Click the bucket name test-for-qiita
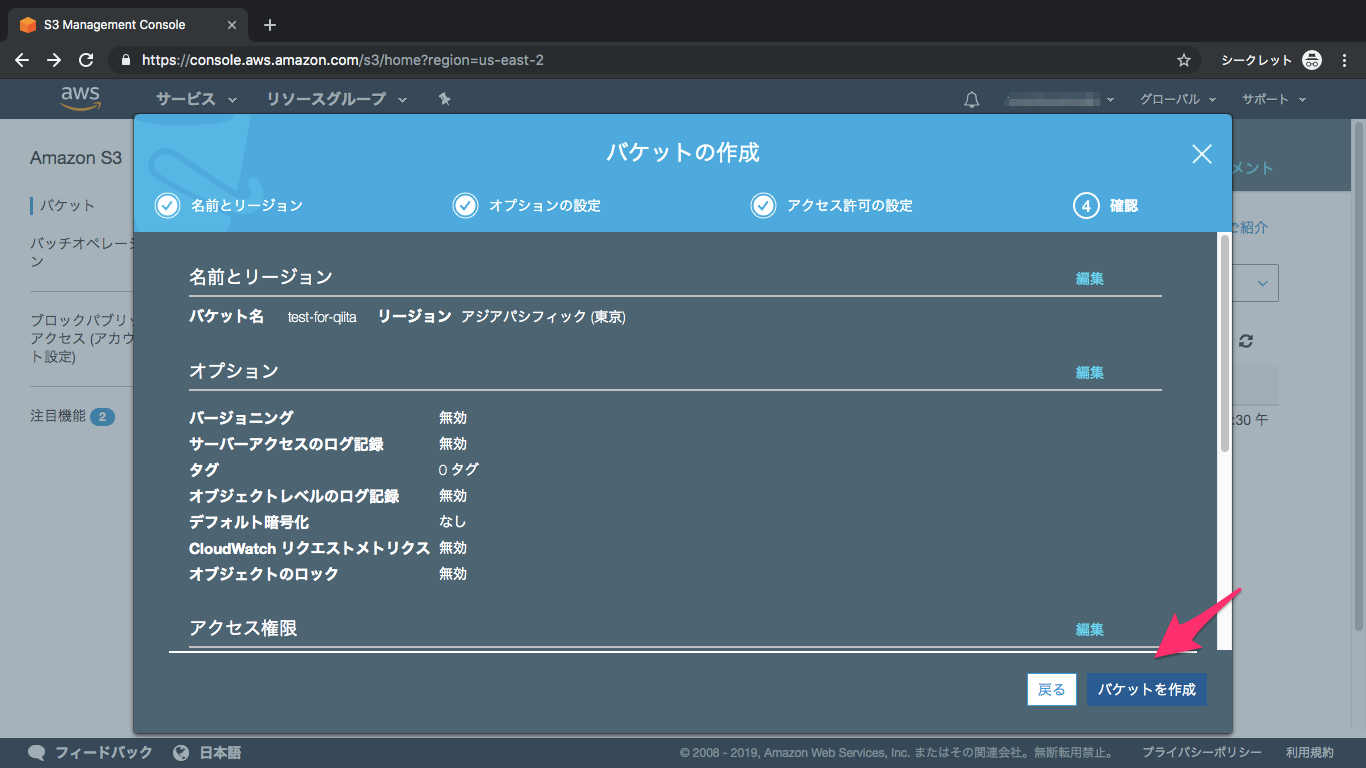 click(322, 317)
